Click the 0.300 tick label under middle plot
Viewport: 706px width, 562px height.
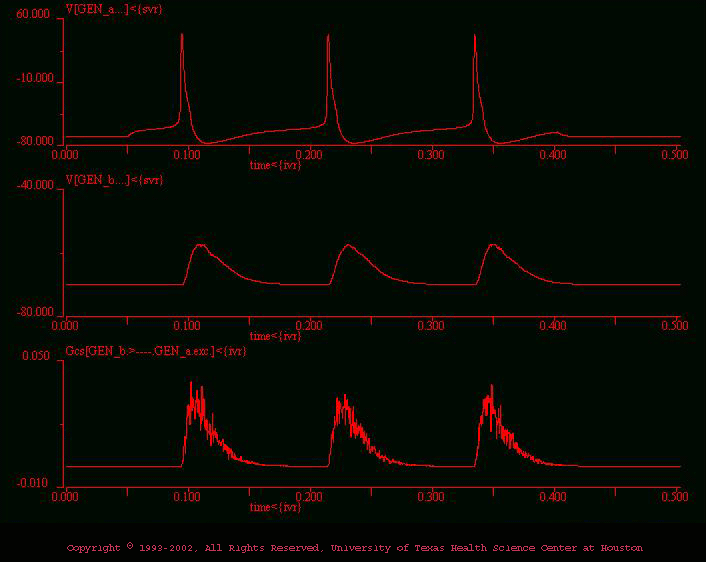coord(431,326)
